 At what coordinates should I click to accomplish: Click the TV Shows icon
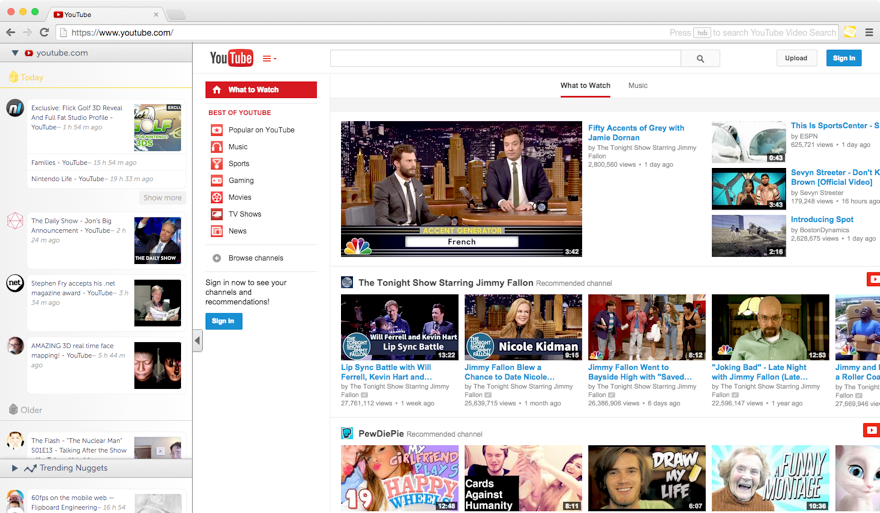pos(217,214)
